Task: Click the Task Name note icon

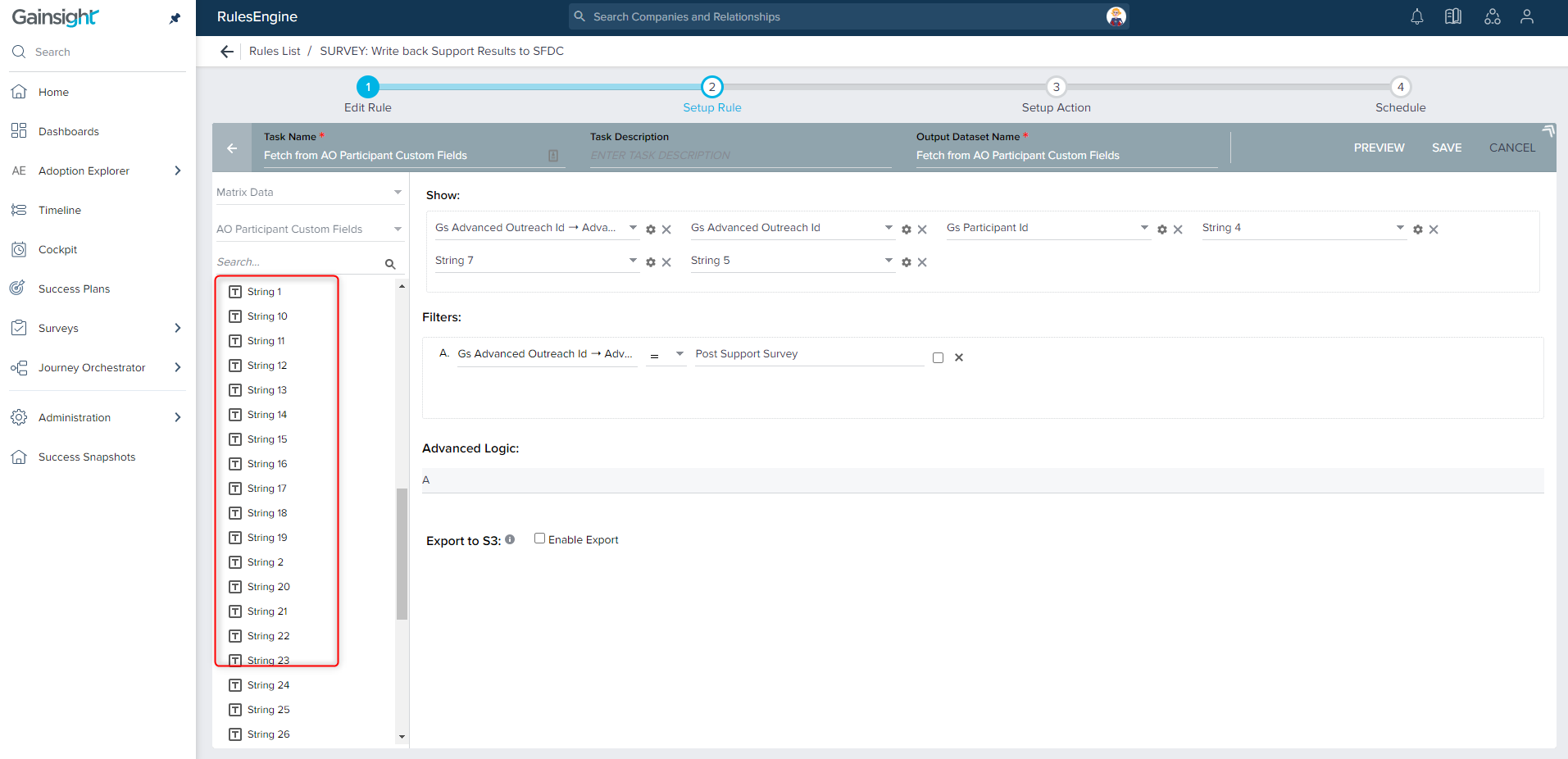Action: [x=553, y=156]
